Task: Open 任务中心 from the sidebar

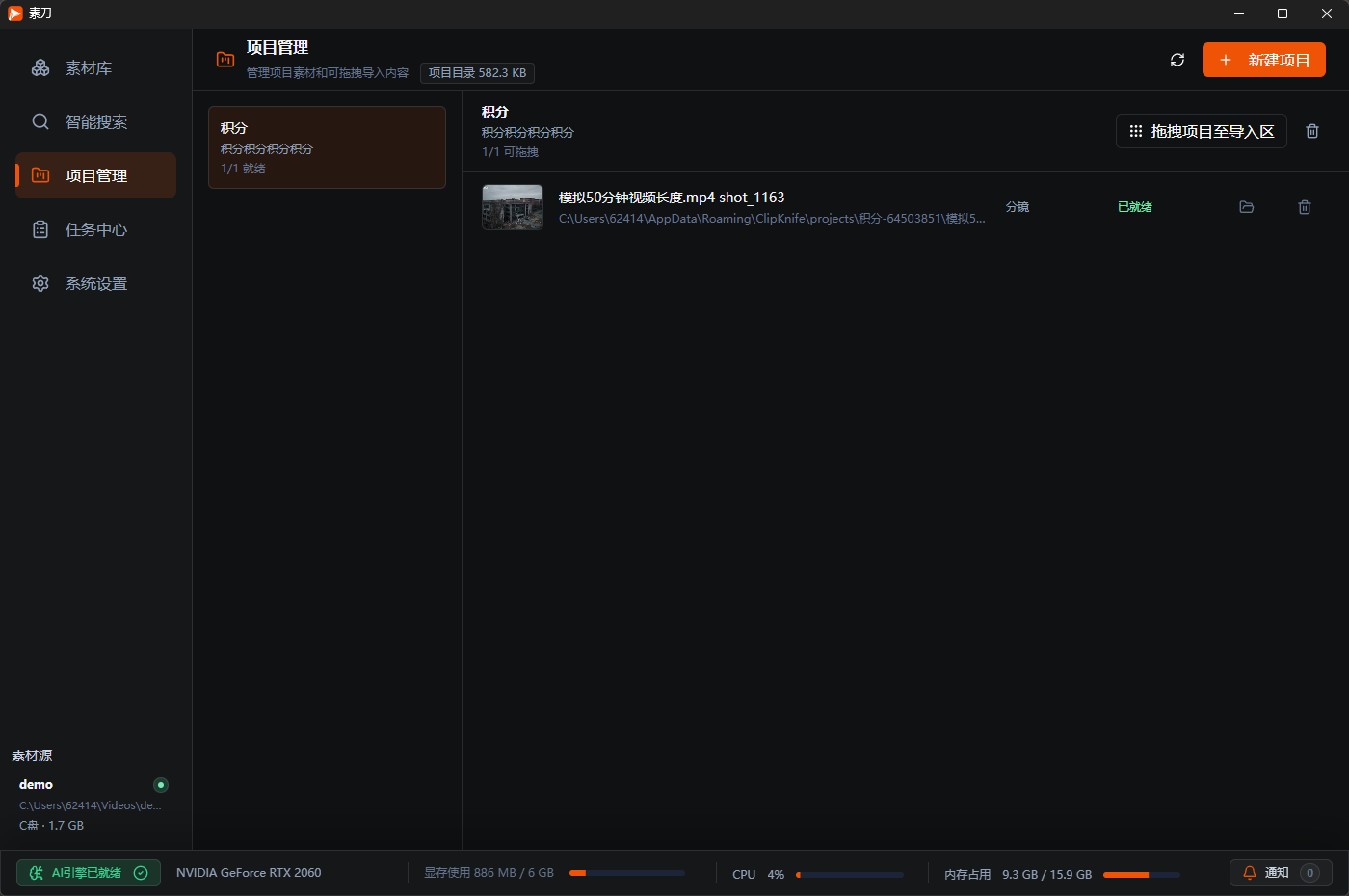Action: pos(95,229)
